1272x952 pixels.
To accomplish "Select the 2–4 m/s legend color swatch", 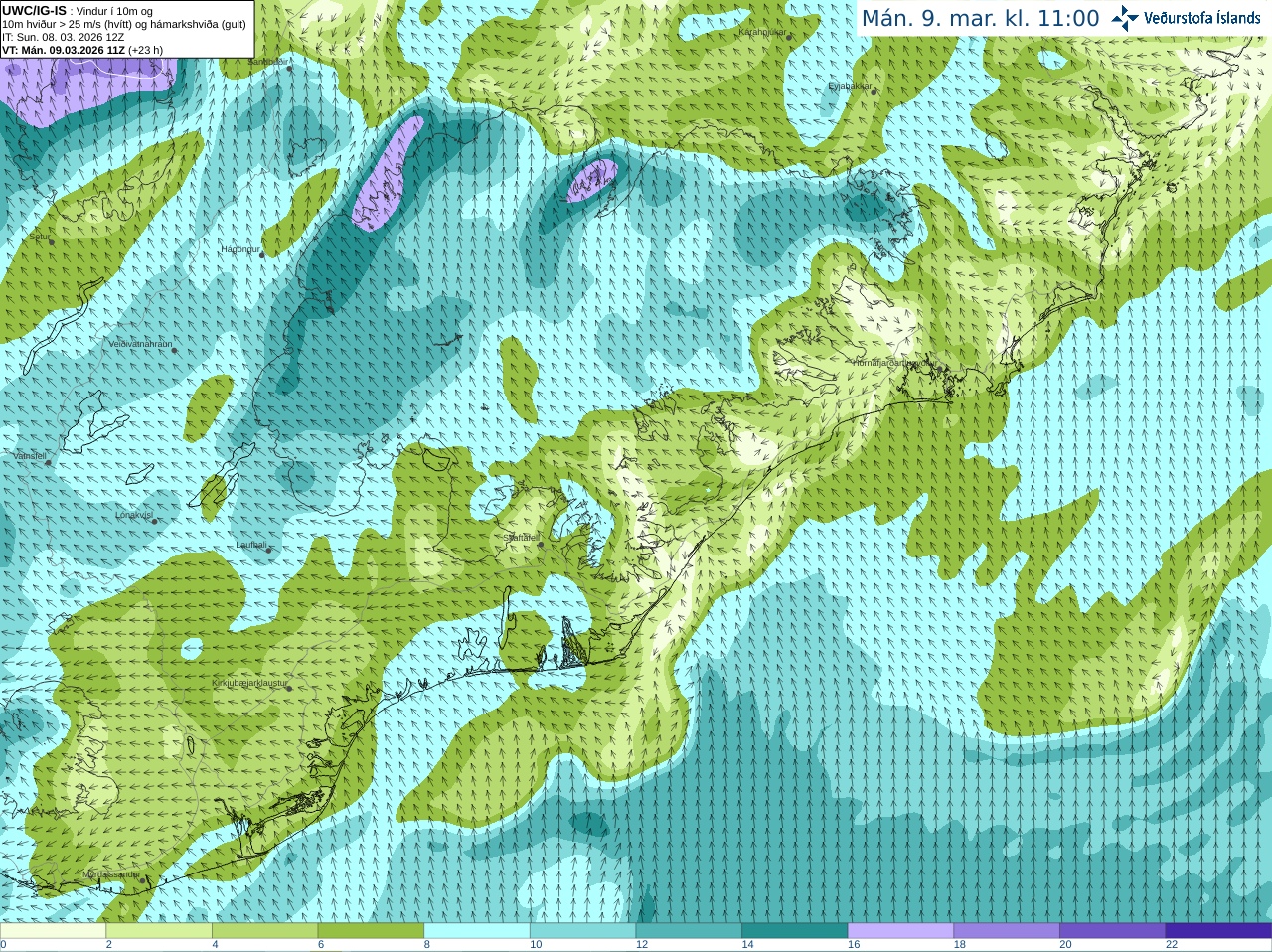I will 159,931.
